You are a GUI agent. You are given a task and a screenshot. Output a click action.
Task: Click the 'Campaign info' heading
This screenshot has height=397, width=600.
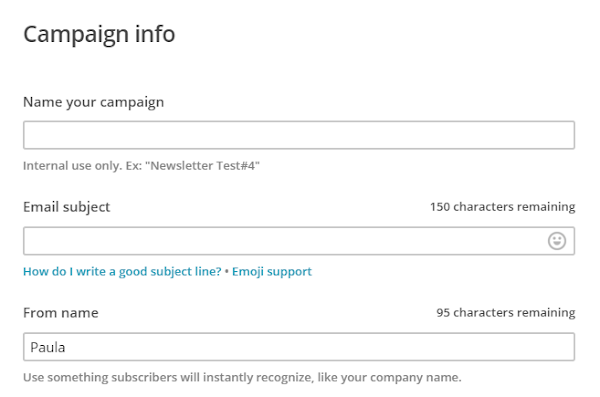pos(99,34)
